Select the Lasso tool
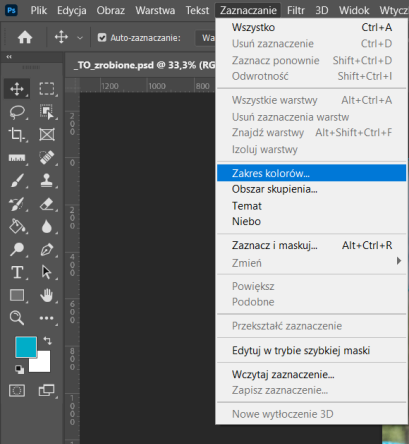Viewport: 409px width, 444px height. [17, 112]
